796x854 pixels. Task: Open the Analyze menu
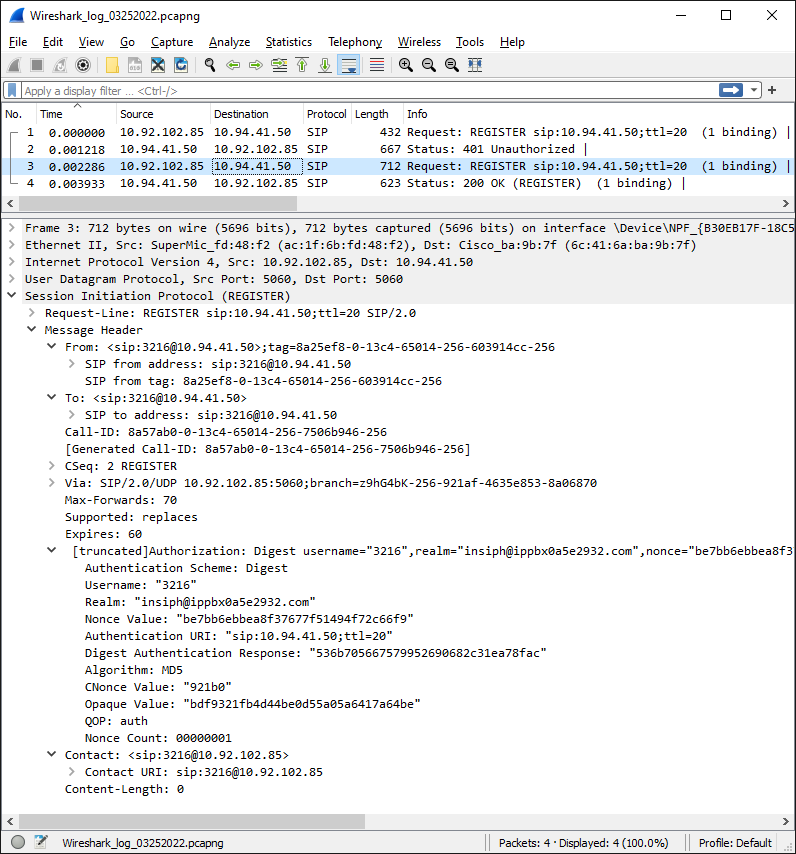(229, 42)
